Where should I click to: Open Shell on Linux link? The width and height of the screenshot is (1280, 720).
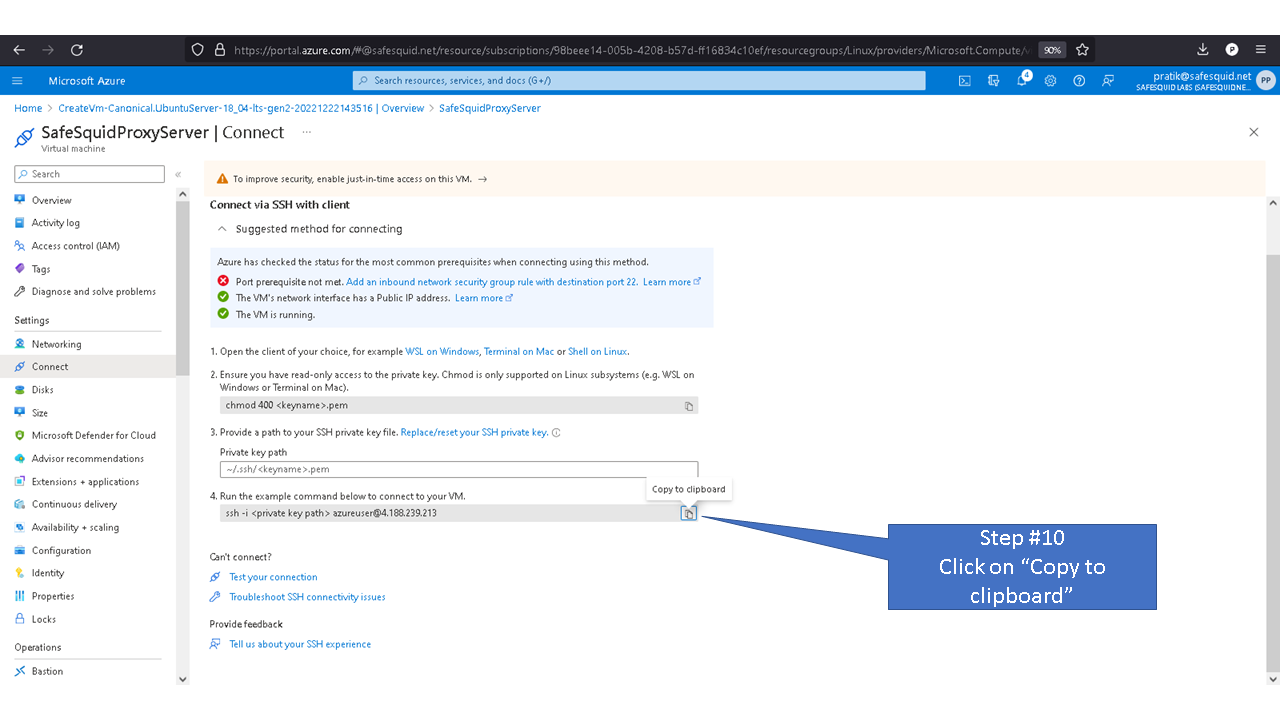pos(598,351)
